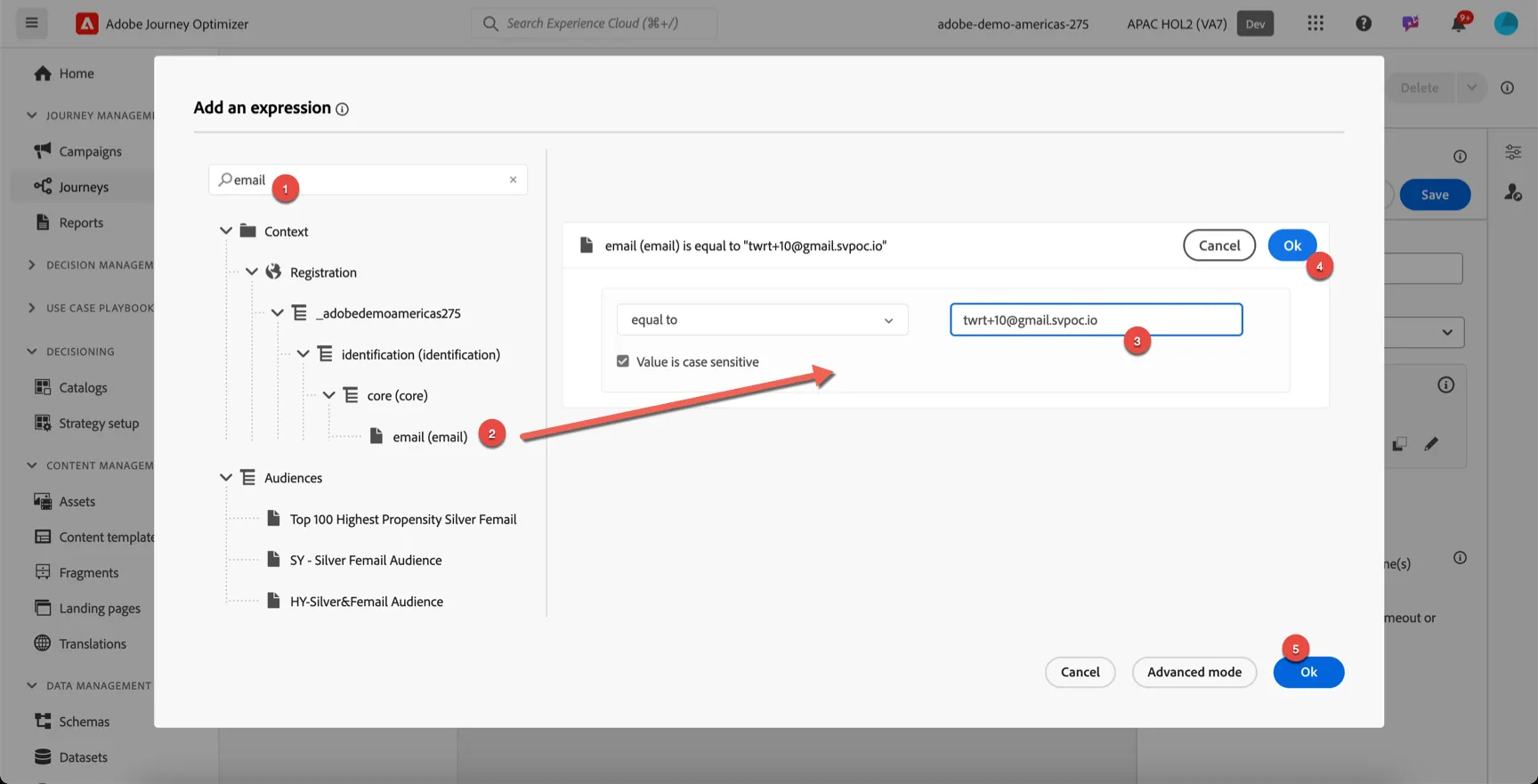Collapse the core (core) node
Screen dimensions: 1538x784
coord(329,394)
